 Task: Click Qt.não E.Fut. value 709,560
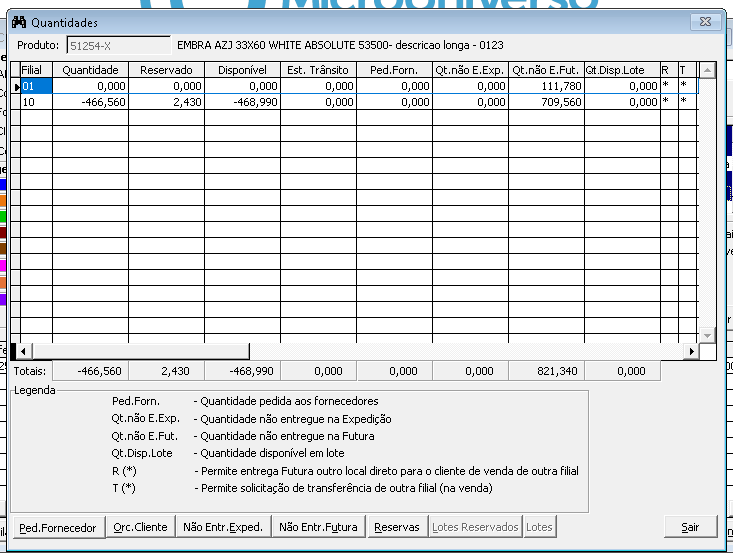[x=546, y=102]
